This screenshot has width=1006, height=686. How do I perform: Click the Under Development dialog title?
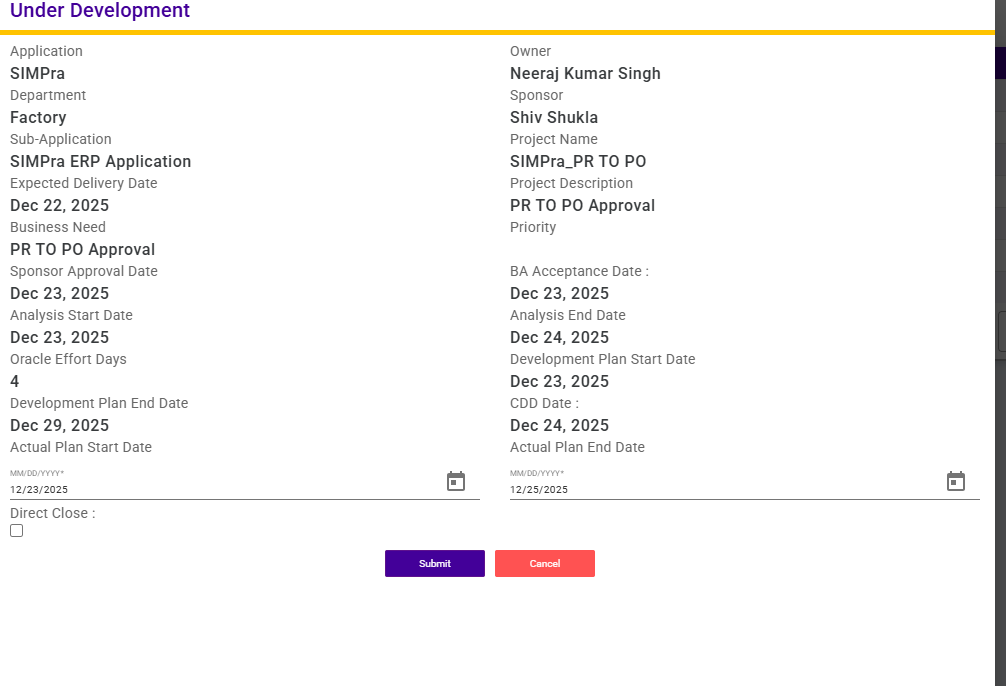pos(100,12)
